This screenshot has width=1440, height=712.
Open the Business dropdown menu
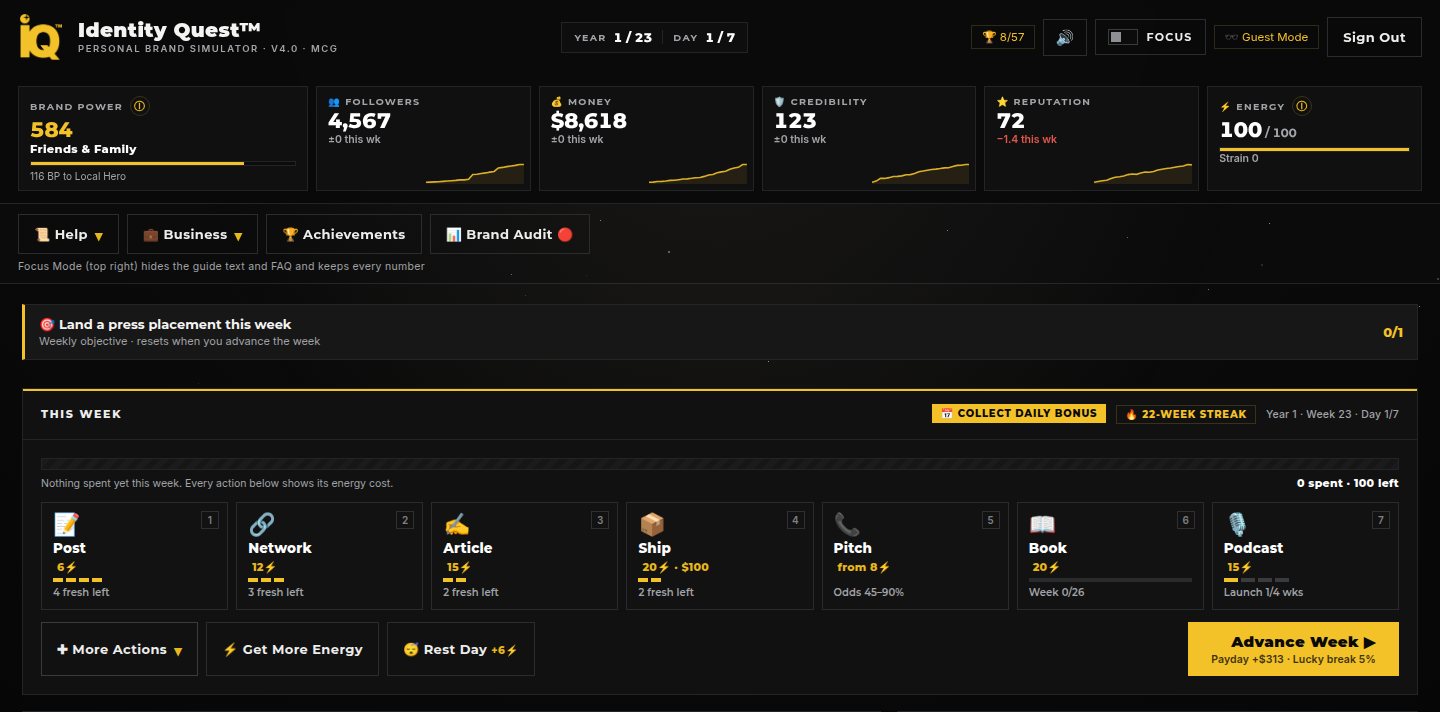pos(193,234)
